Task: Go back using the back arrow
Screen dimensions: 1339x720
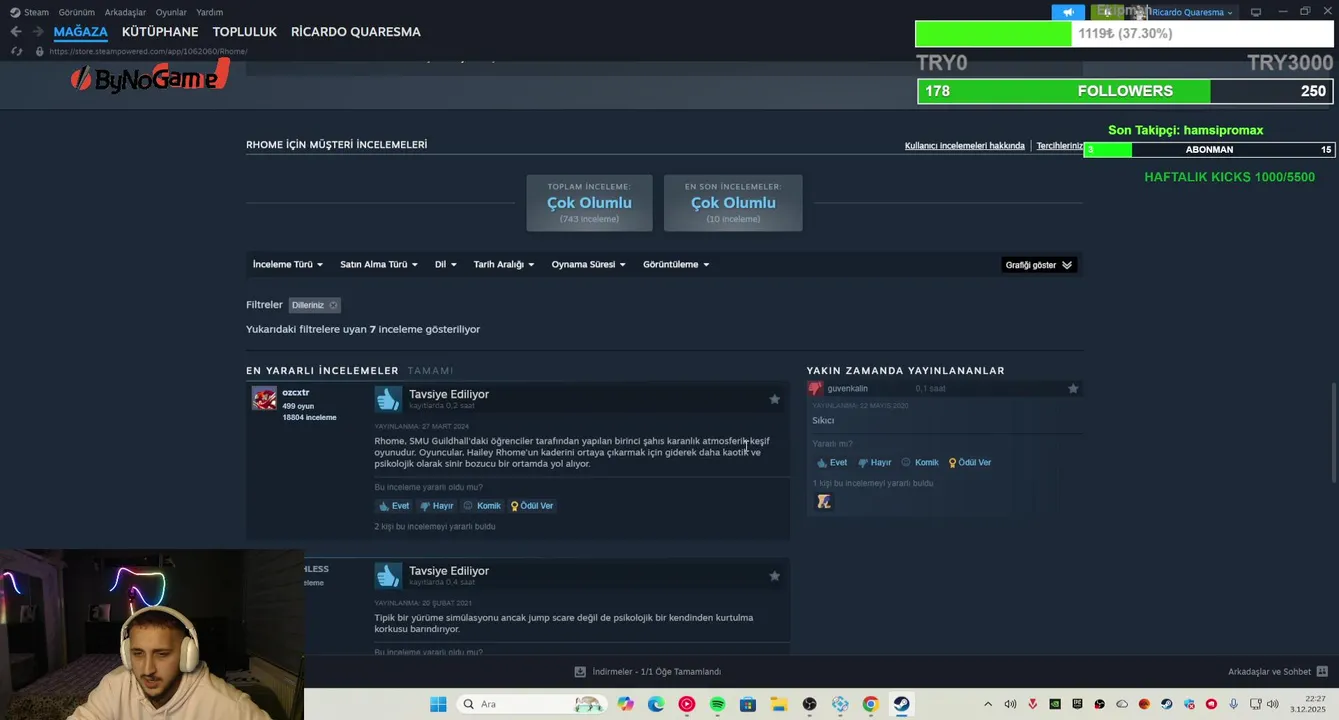Action: (16, 32)
